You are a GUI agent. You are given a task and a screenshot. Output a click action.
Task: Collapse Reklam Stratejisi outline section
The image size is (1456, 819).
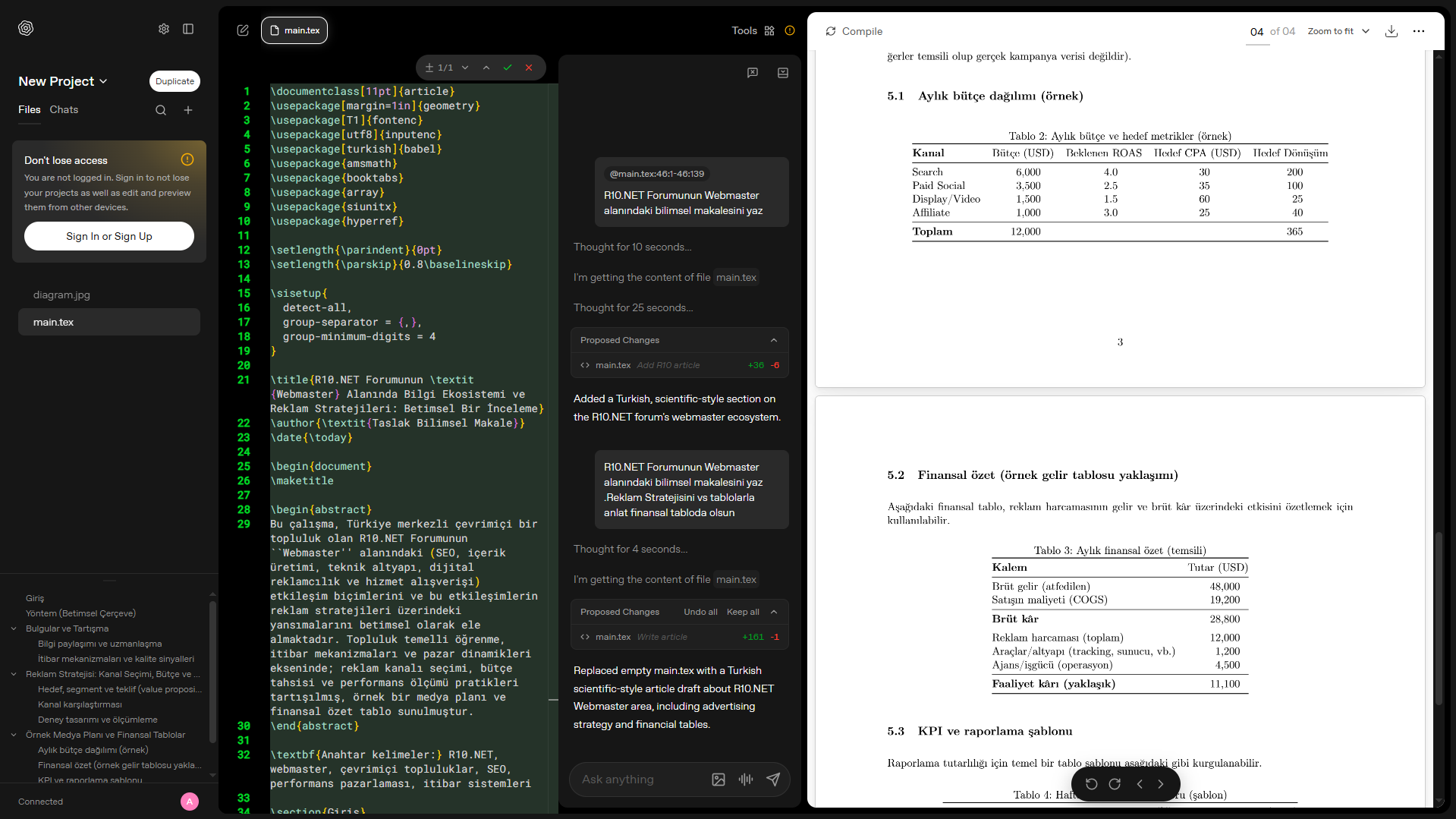pos(14,674)
